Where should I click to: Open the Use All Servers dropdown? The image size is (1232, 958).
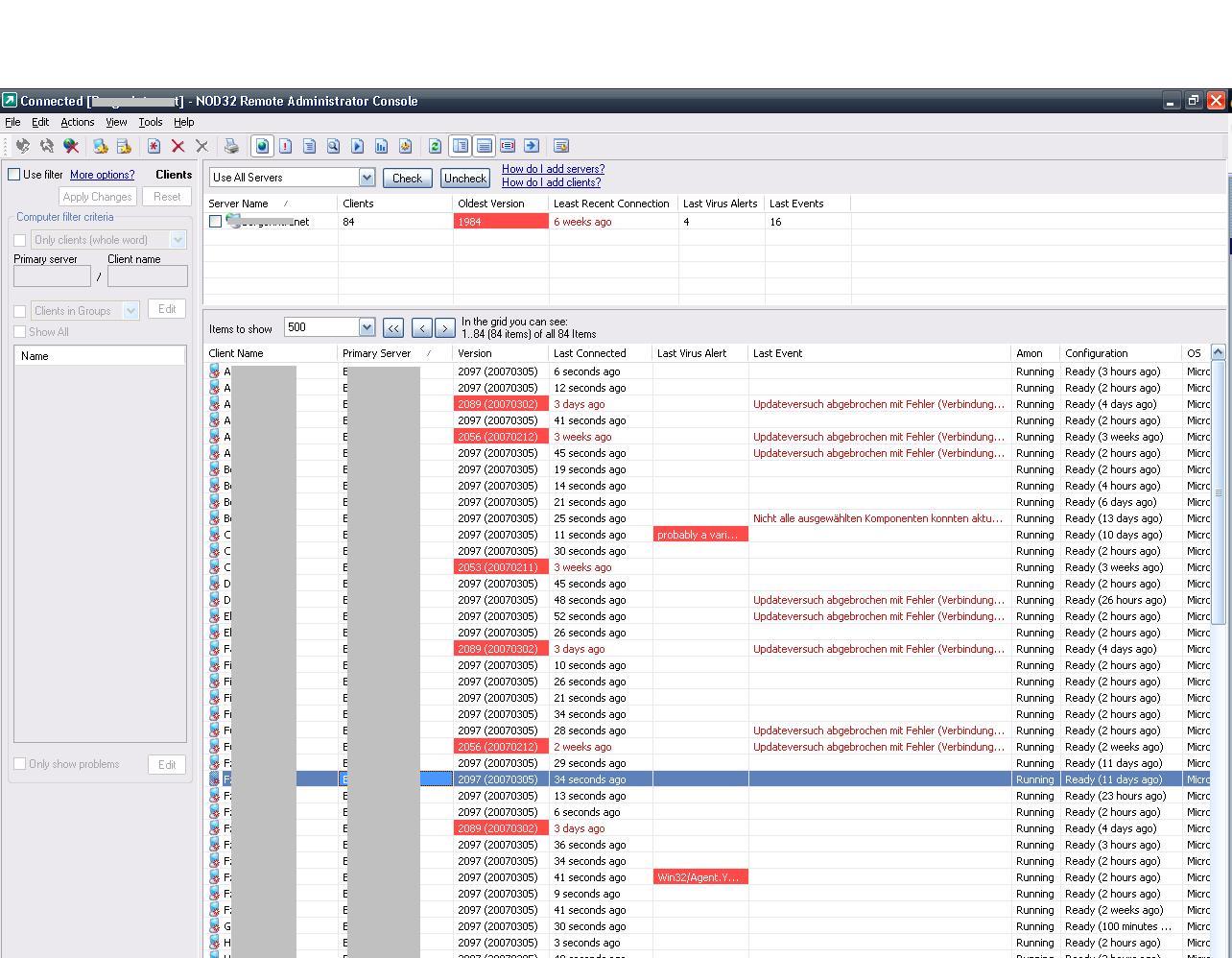(x=367, y=178)
